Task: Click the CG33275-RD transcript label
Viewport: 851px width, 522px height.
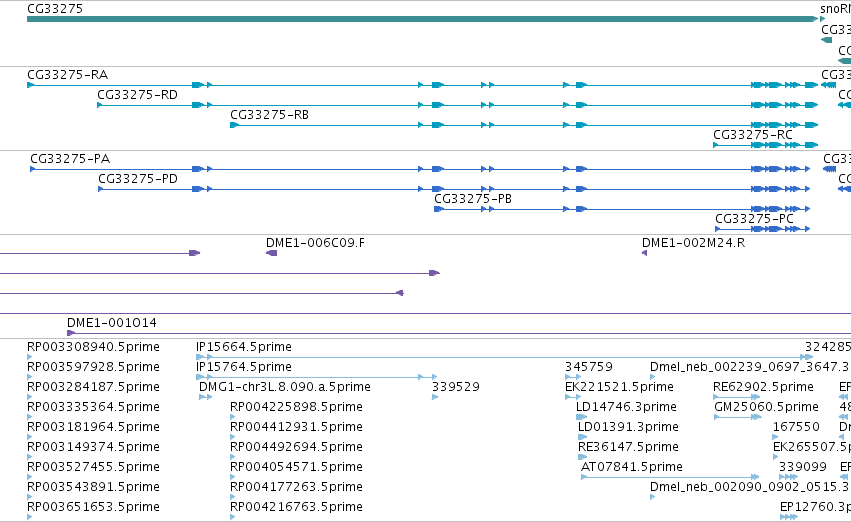Action: [x=137, y=95]
